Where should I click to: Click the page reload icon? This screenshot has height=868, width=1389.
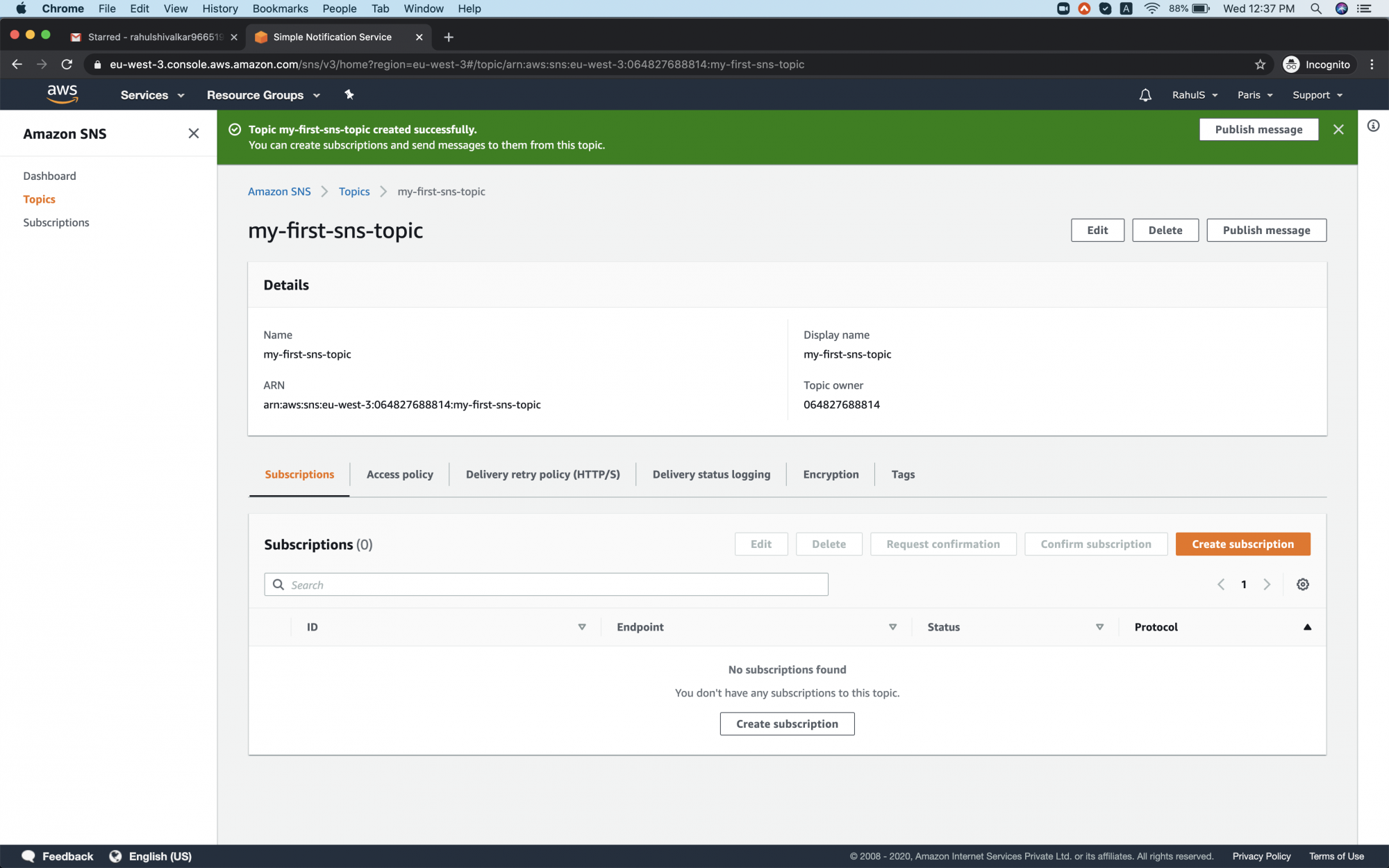pos(67,64)
